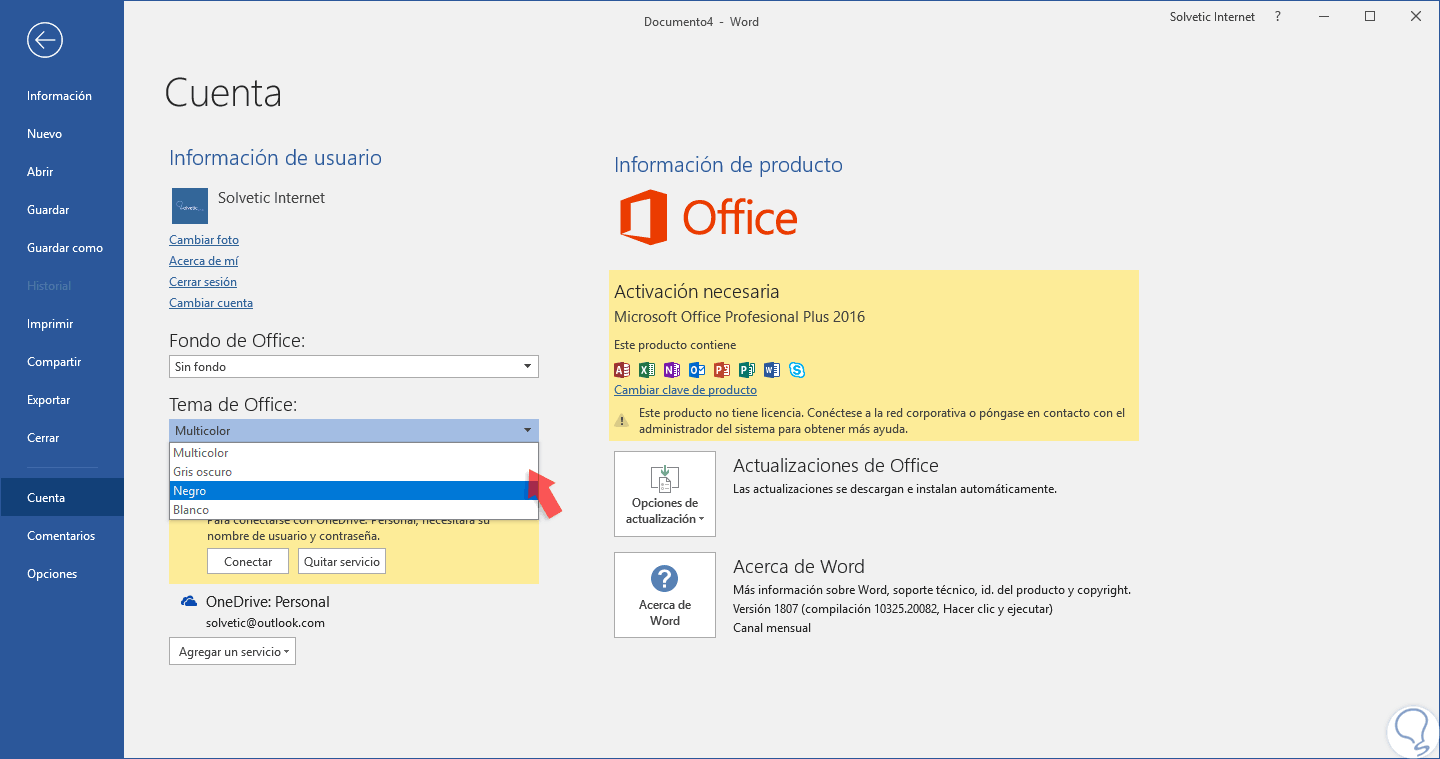
Task: Click the Excel icon in product contents
Action: pos(646,370)
